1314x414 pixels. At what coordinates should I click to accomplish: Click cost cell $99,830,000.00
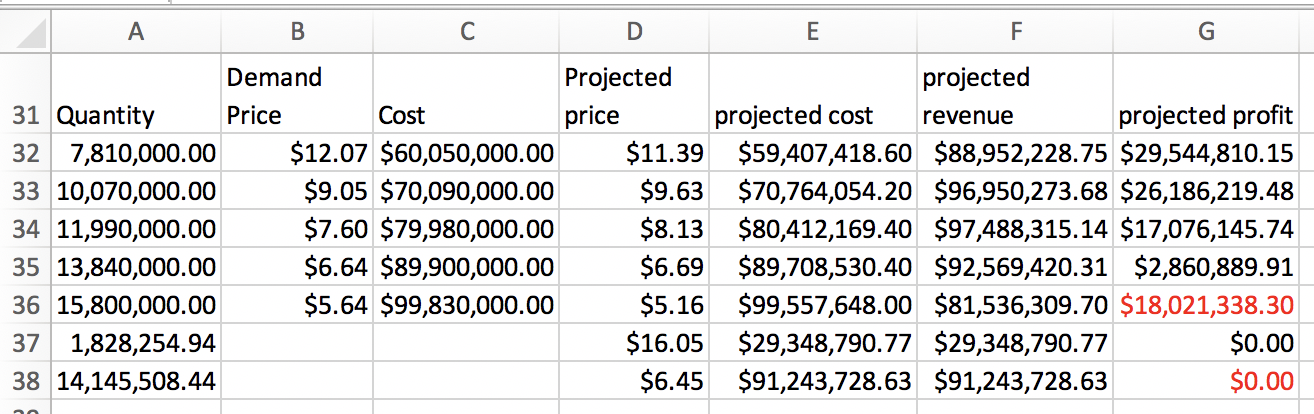pyautogui.click(x=465, y=306)
